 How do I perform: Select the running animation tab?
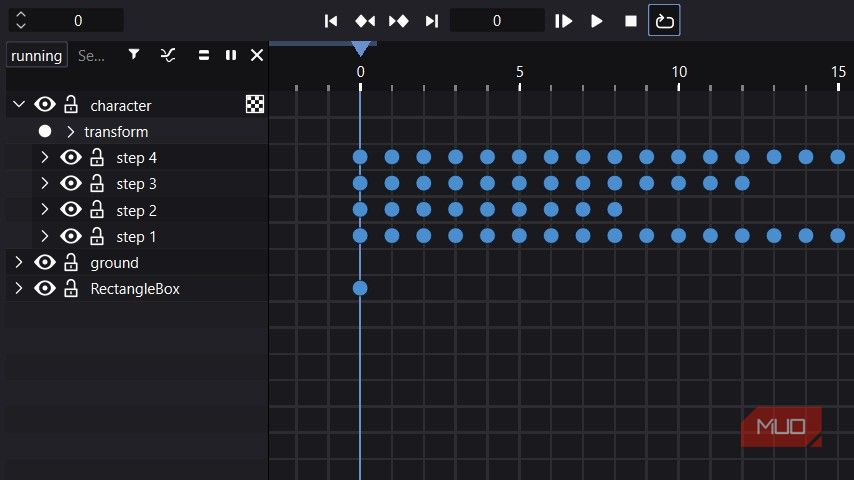[36, 55]
